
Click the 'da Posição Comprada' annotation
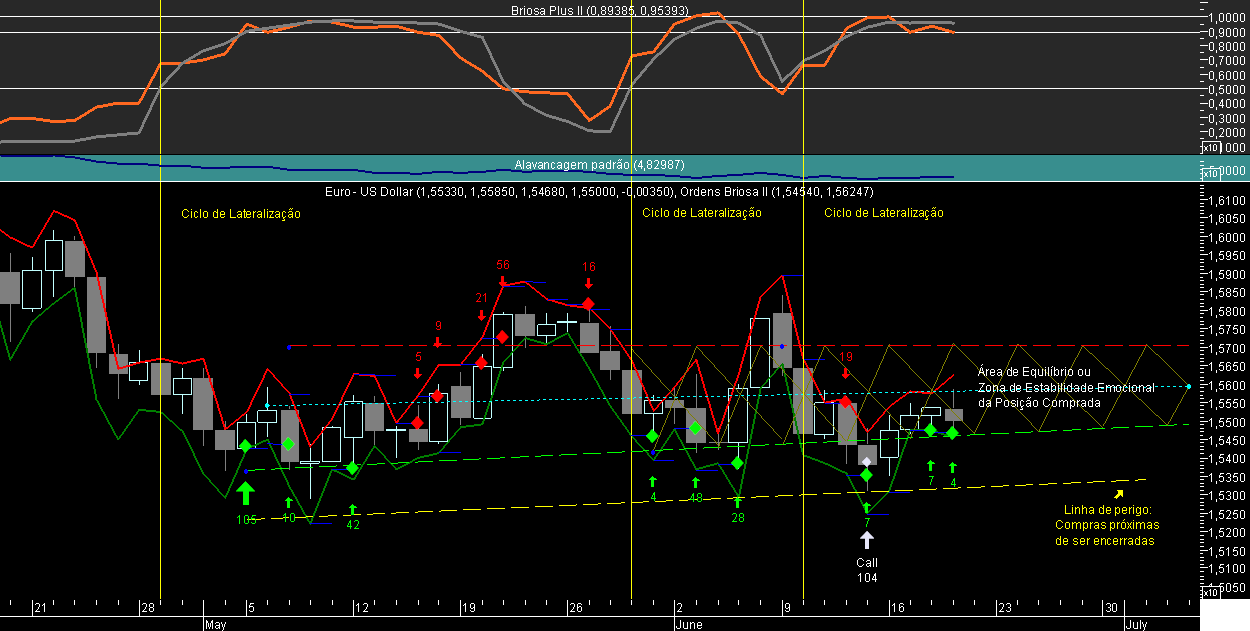point(1038,402)
